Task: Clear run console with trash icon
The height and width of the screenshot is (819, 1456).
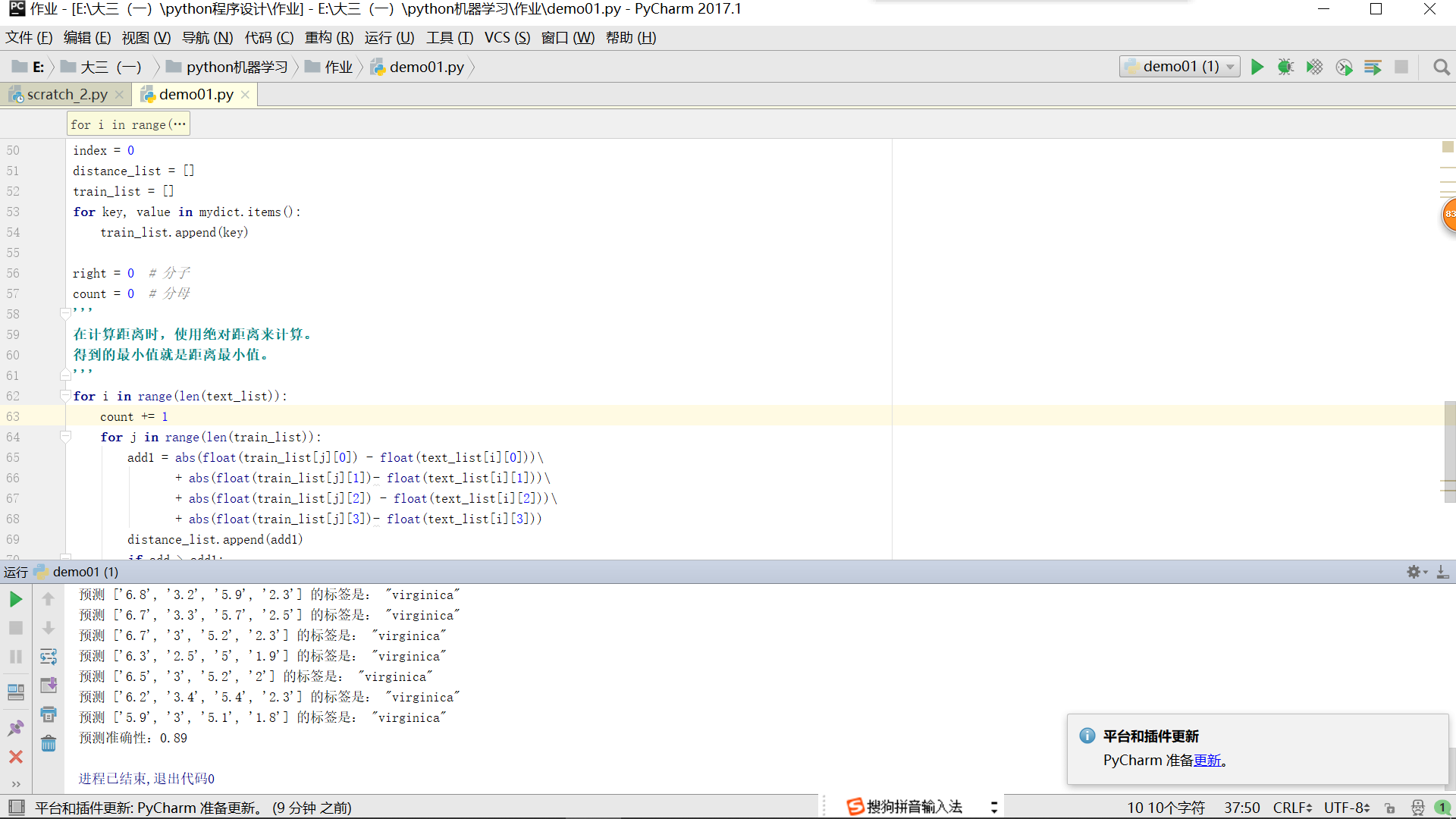Action: coord(49,743)
